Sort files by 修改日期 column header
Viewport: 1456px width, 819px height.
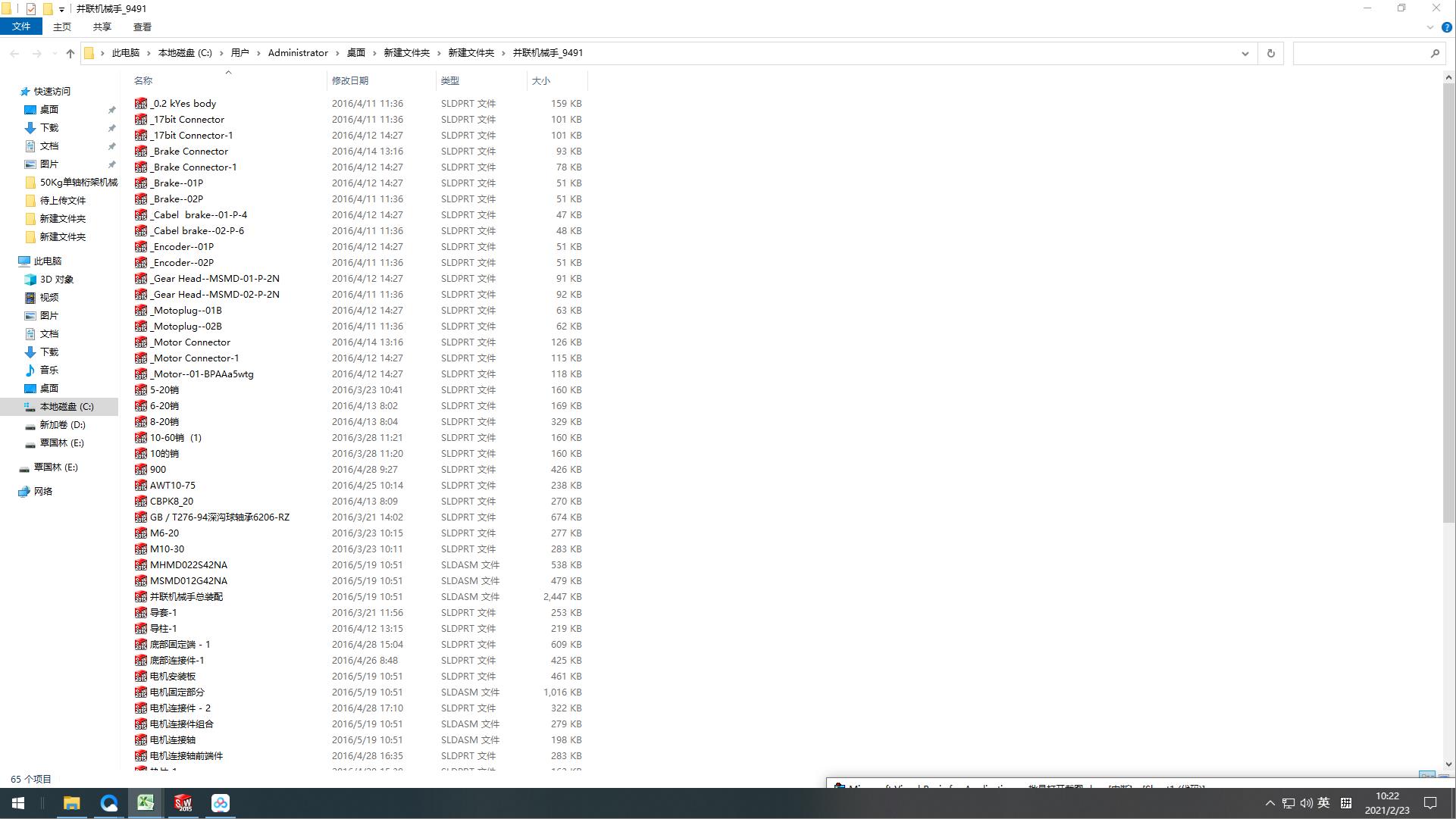pyautogui.click(x=350, y=80)
